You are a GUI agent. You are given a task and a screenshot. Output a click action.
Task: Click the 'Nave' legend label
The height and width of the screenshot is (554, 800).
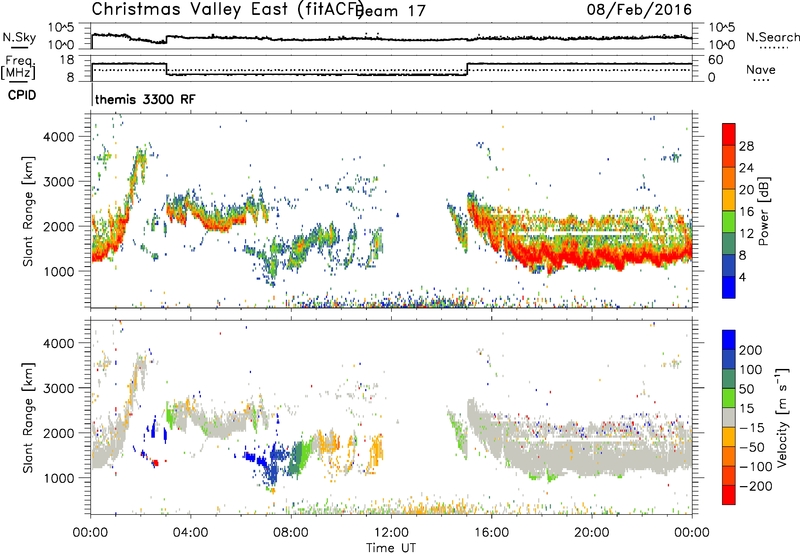click(760, 70)
